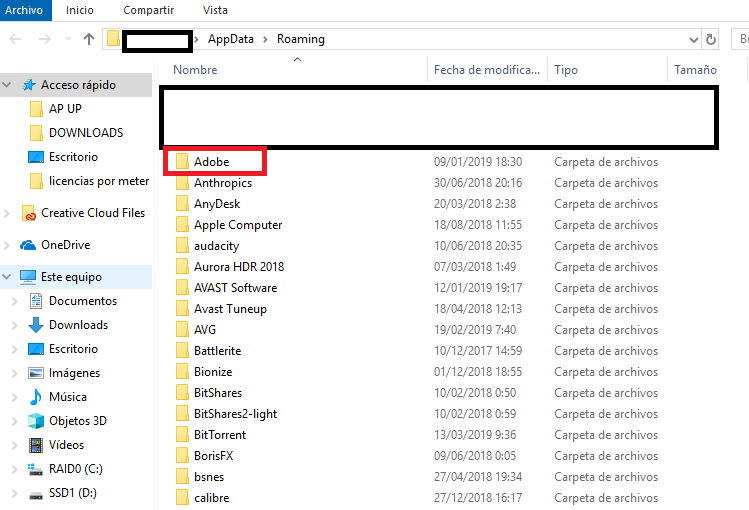Select the bsnes folder name

coord(209,477)
